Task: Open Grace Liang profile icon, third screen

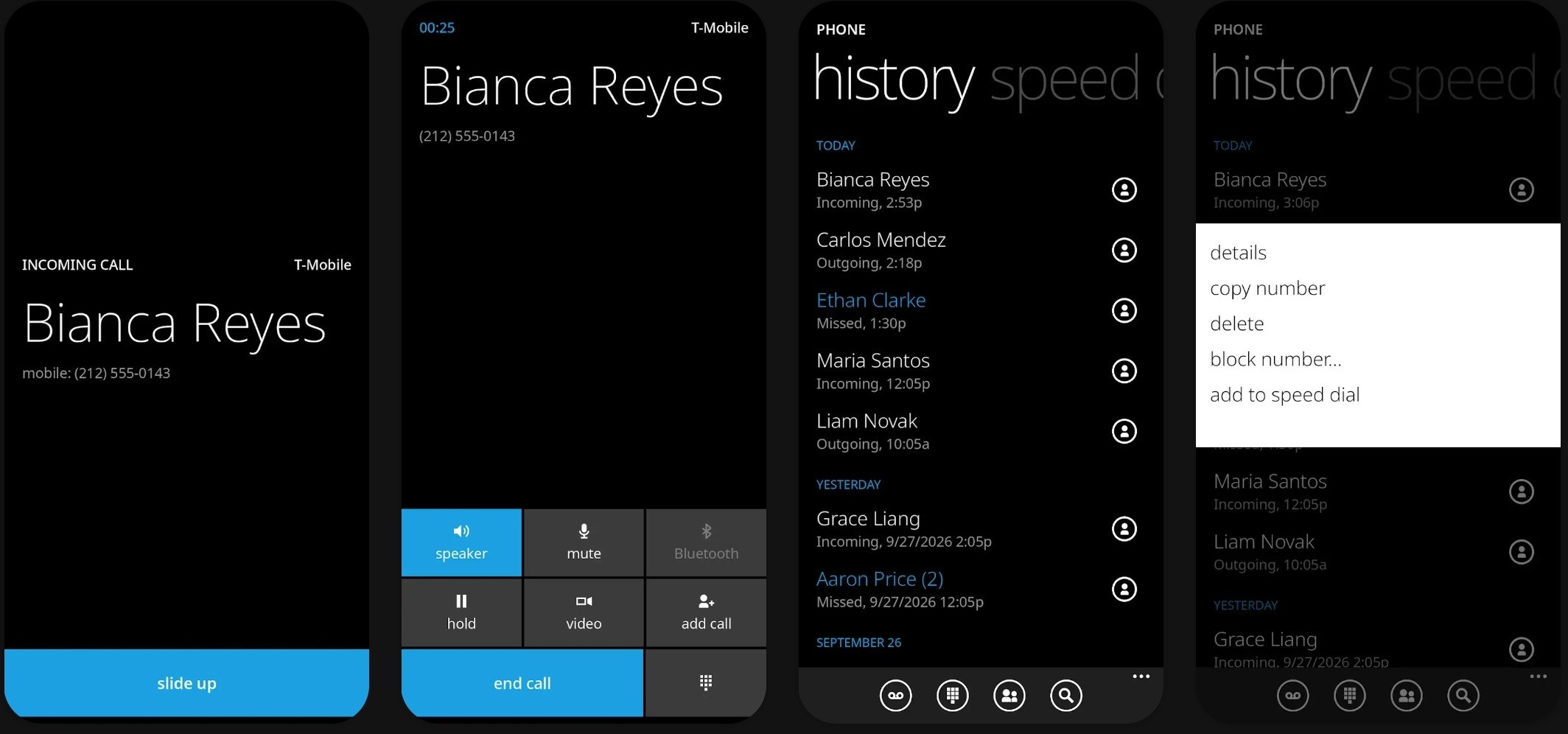Action: tap(1124, 529)
